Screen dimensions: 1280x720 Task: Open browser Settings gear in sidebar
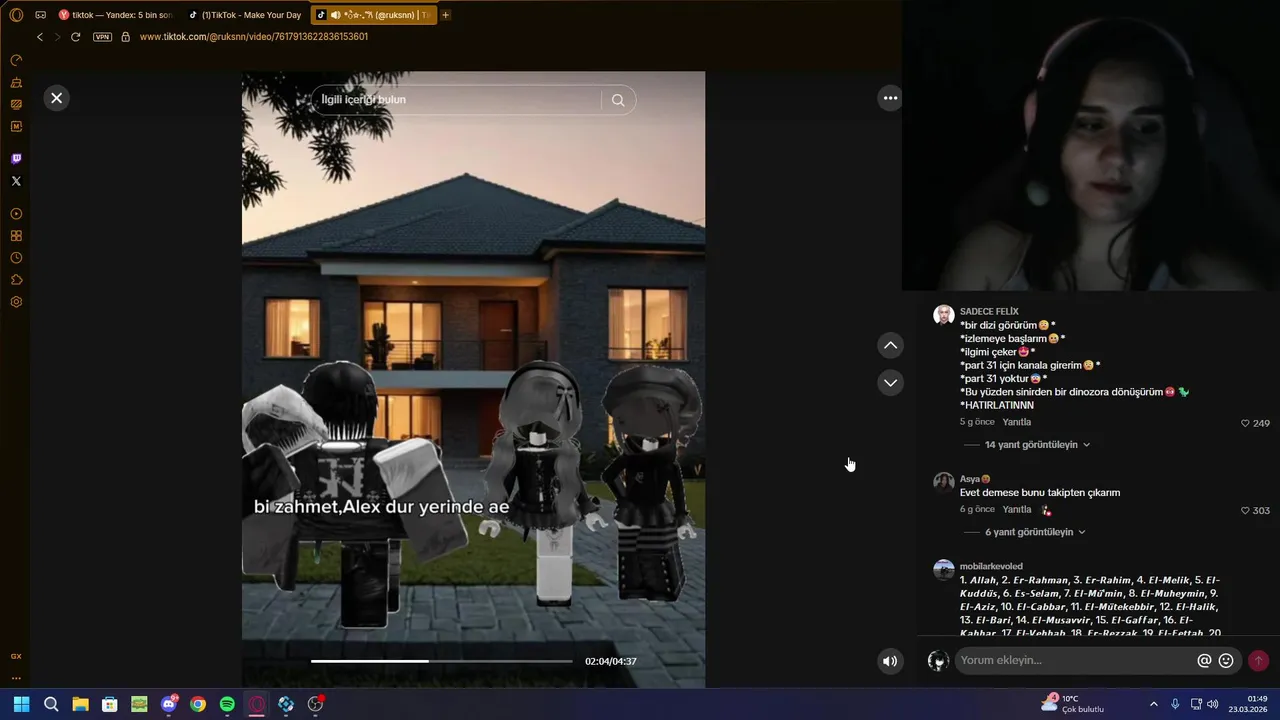click(16, 302)
